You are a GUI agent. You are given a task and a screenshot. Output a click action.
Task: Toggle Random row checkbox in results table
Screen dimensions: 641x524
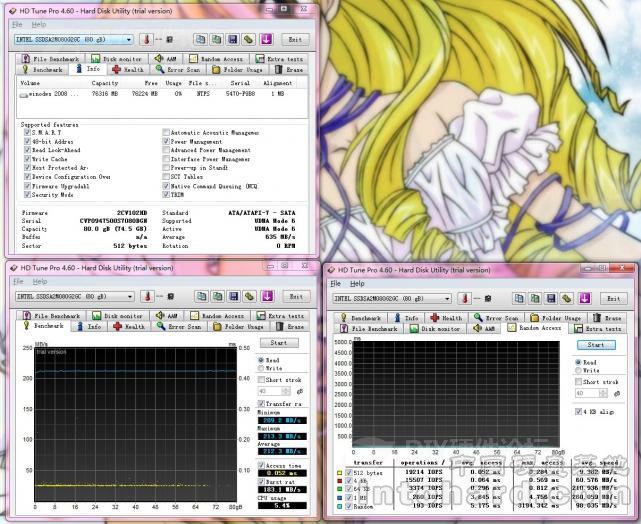(x=349, y=506)
